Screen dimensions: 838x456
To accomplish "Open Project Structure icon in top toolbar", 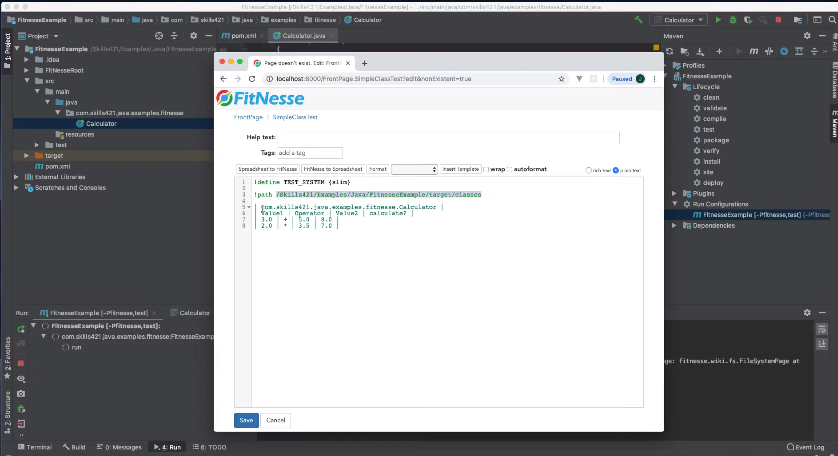I will click(x=798, y=20).
